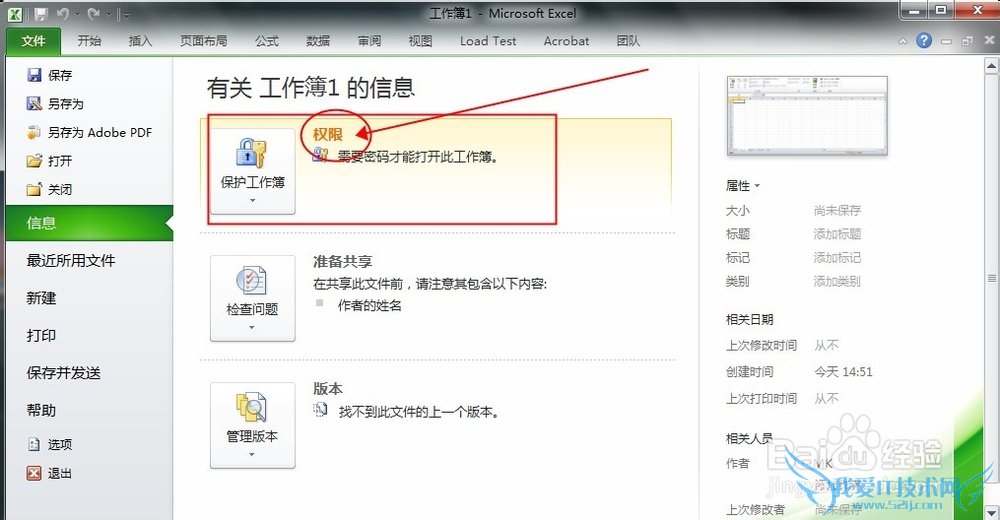Viewport: 1000px width, 520px height.
Task: Click the scrollbar down arrow at bottom right
Action: pyautogui.click(x=991, y=512)
